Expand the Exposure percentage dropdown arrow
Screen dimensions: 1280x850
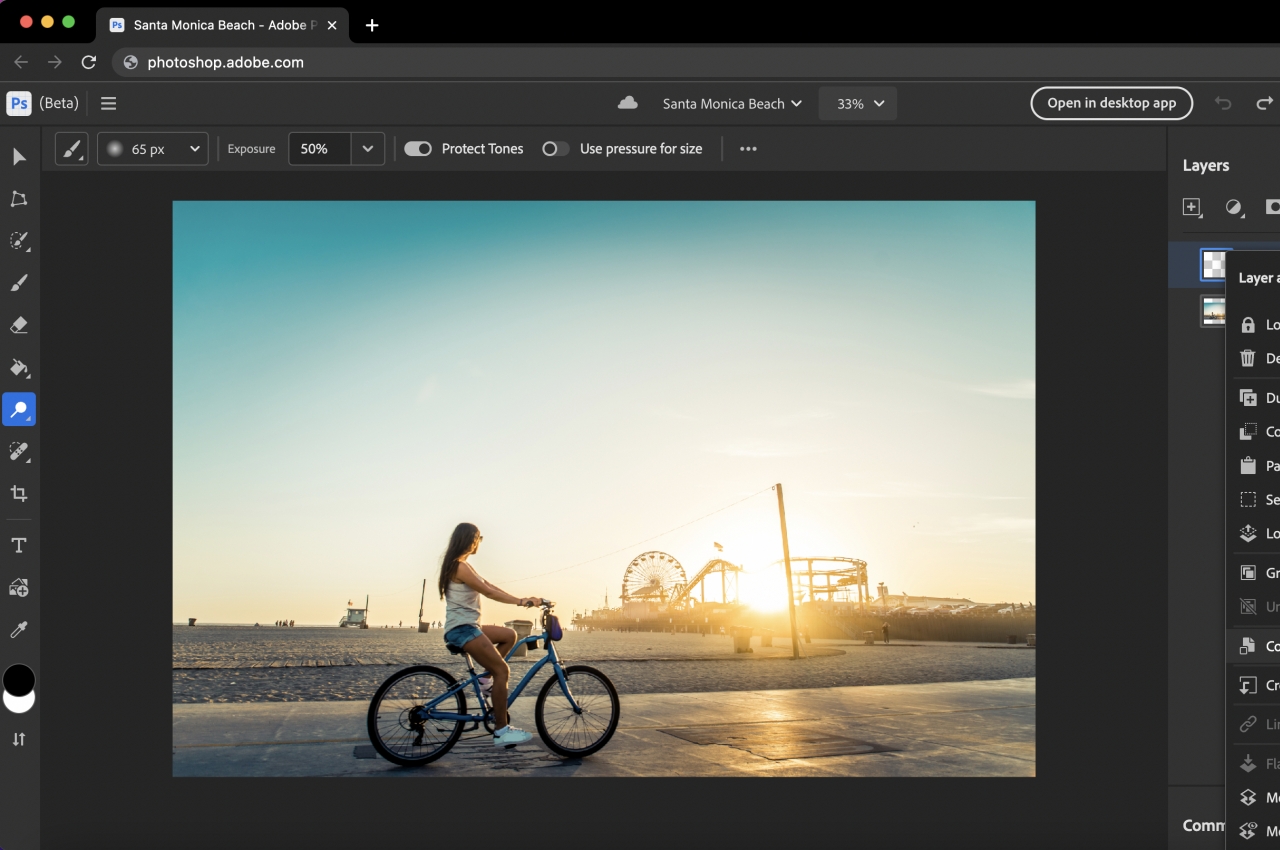point(367,149)
